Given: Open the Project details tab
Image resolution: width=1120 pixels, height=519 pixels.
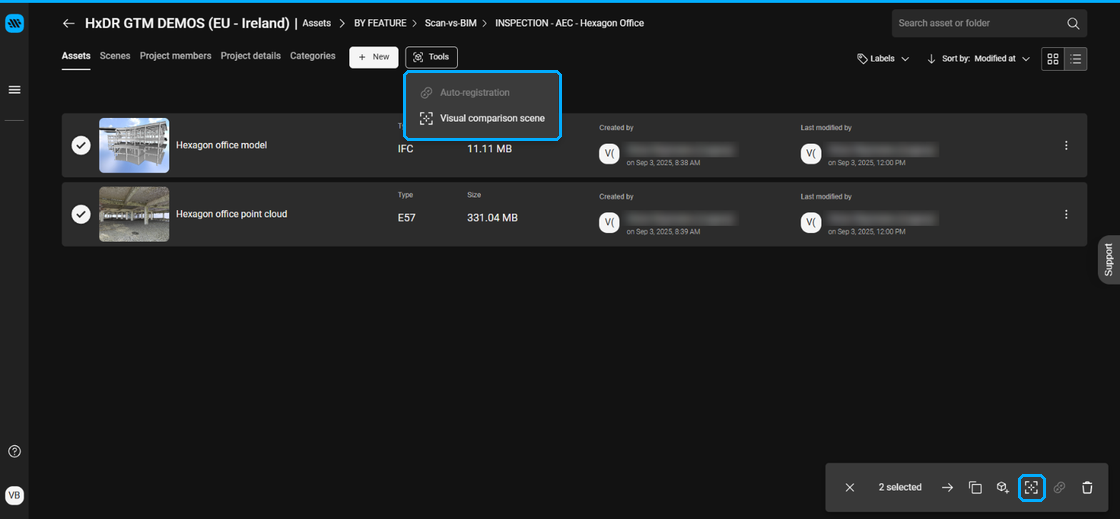Looking at the screenshot, I should [251, 56].
